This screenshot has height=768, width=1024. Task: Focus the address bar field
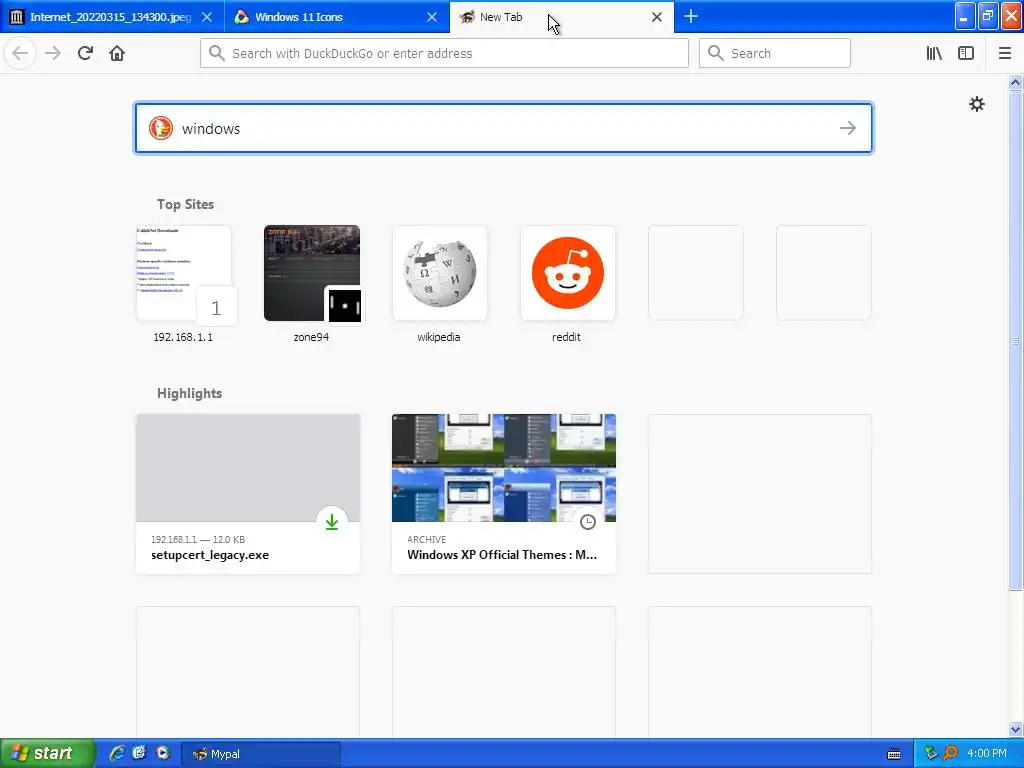(444, 53)
